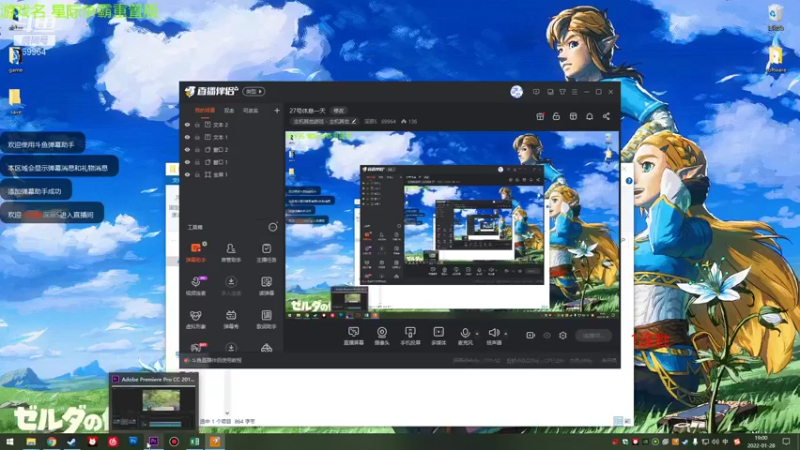Add a 摄像头 camera source

click(382, 336)
